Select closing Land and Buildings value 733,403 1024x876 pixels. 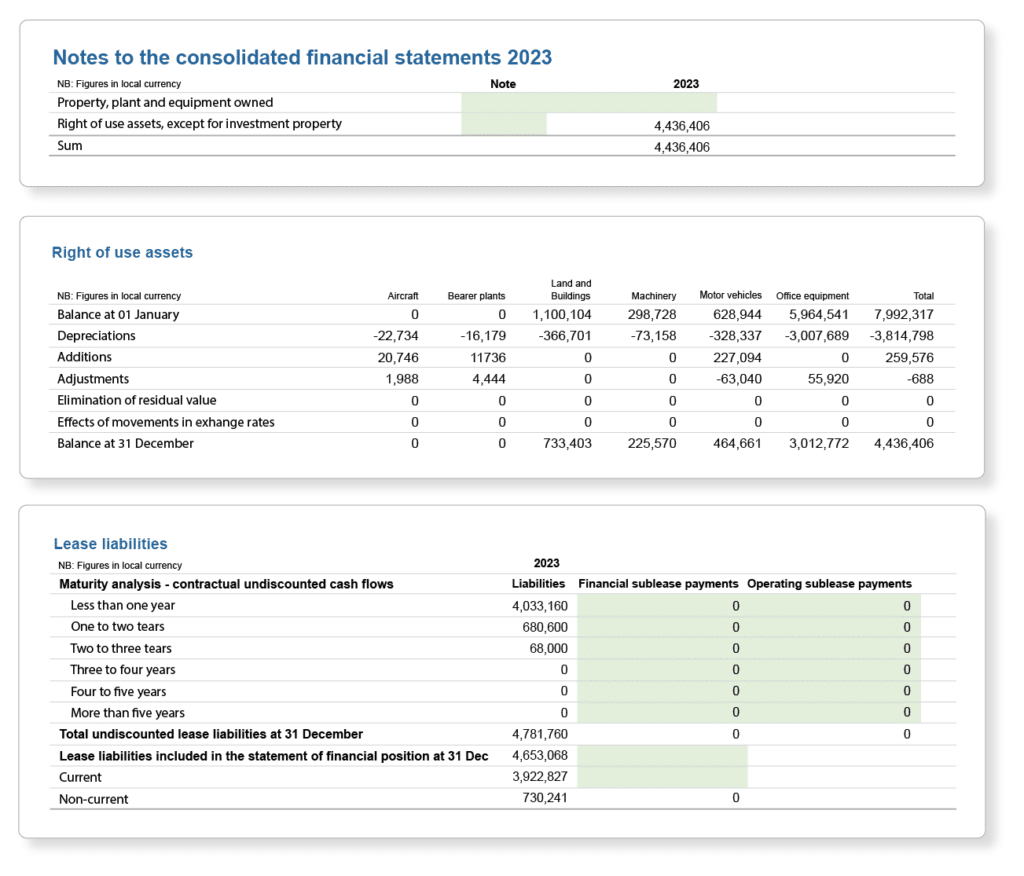point(568,444)
